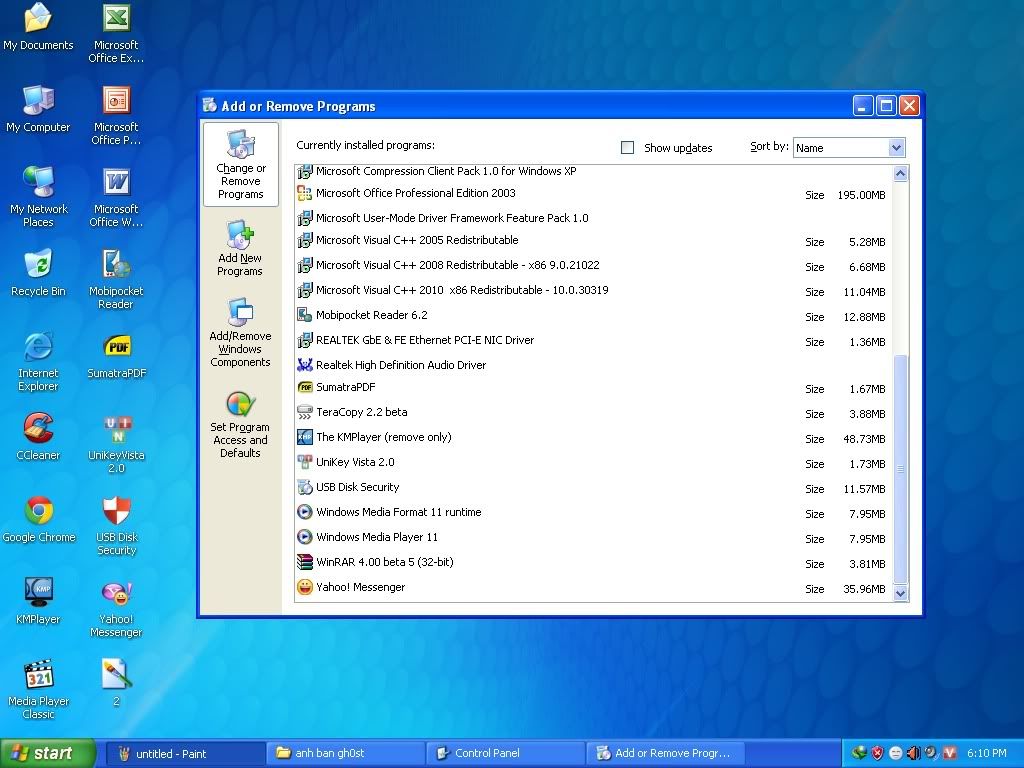
Task: Select WinRAR 4.00 beta 5 (32-bit)
Action: click(593, 562)
